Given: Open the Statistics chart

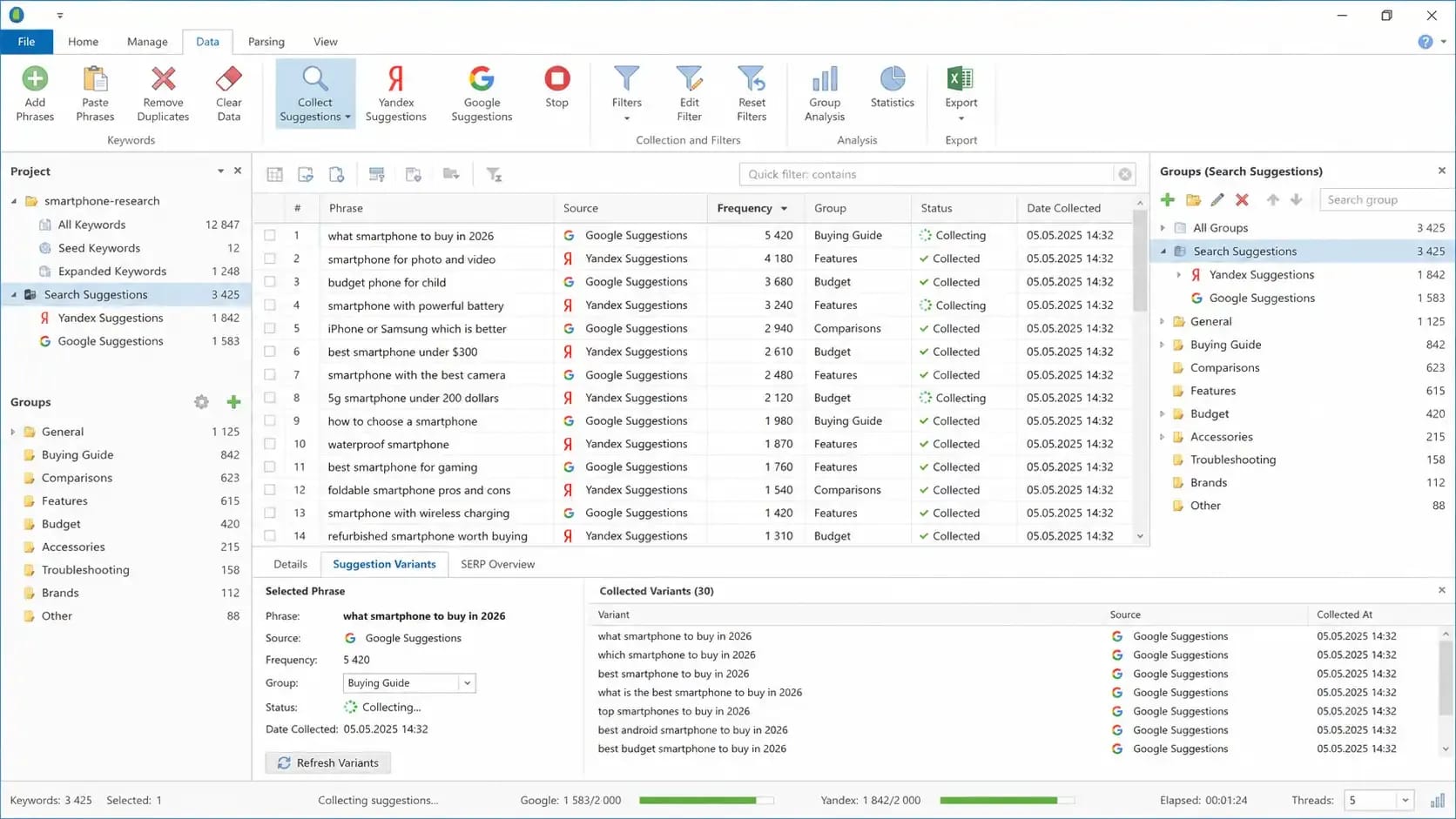Looking at the screenshot, I should coord(893,87).
